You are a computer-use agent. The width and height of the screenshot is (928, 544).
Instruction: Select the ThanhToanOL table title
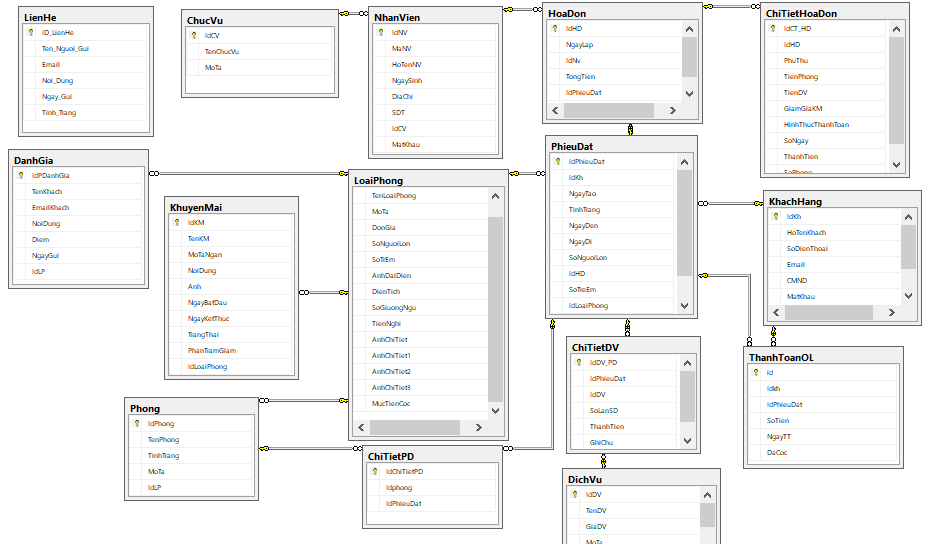781,358
